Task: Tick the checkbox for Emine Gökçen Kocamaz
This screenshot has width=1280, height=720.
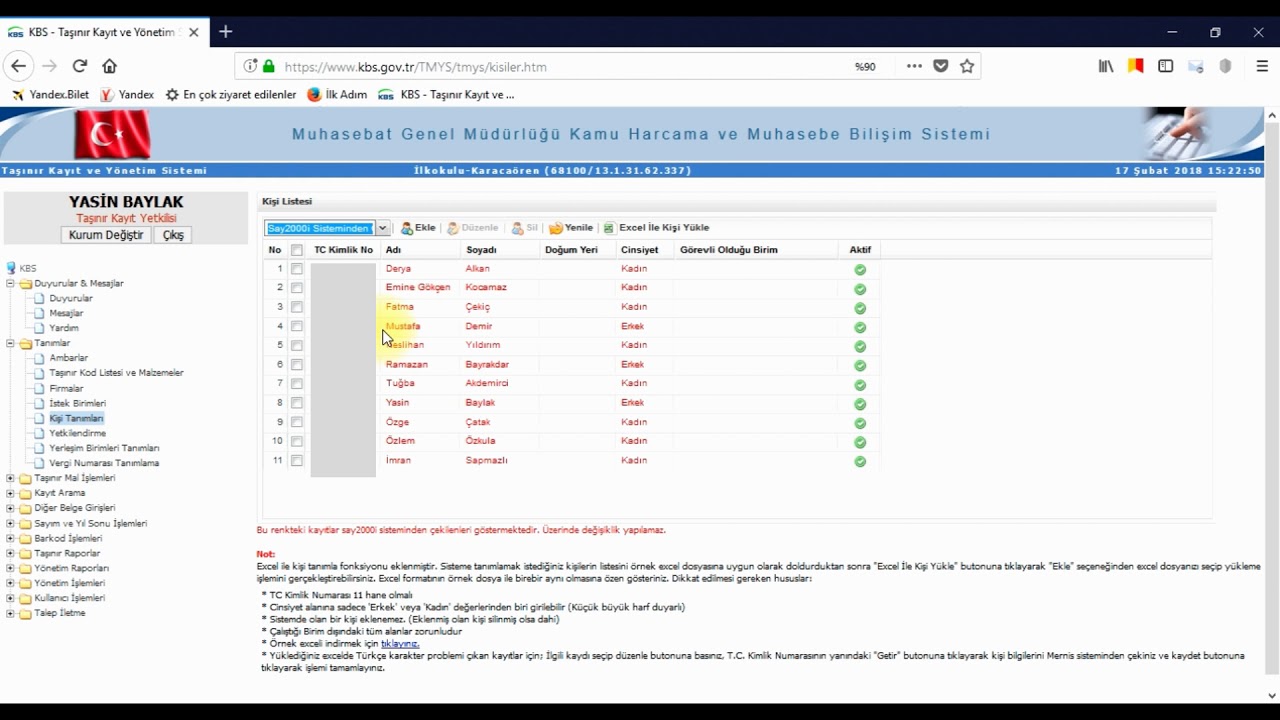Action: click(x=297, y=288)
